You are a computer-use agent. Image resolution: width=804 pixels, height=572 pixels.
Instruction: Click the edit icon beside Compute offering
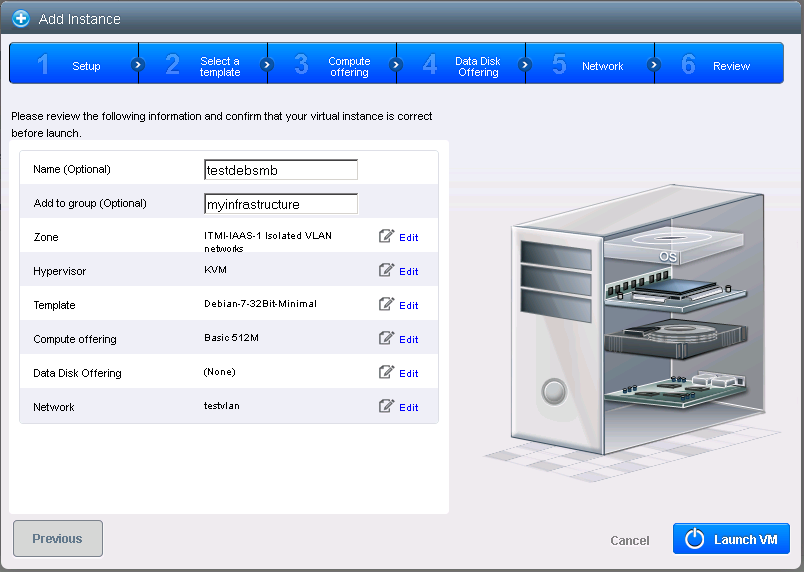[x=386, y=338]
